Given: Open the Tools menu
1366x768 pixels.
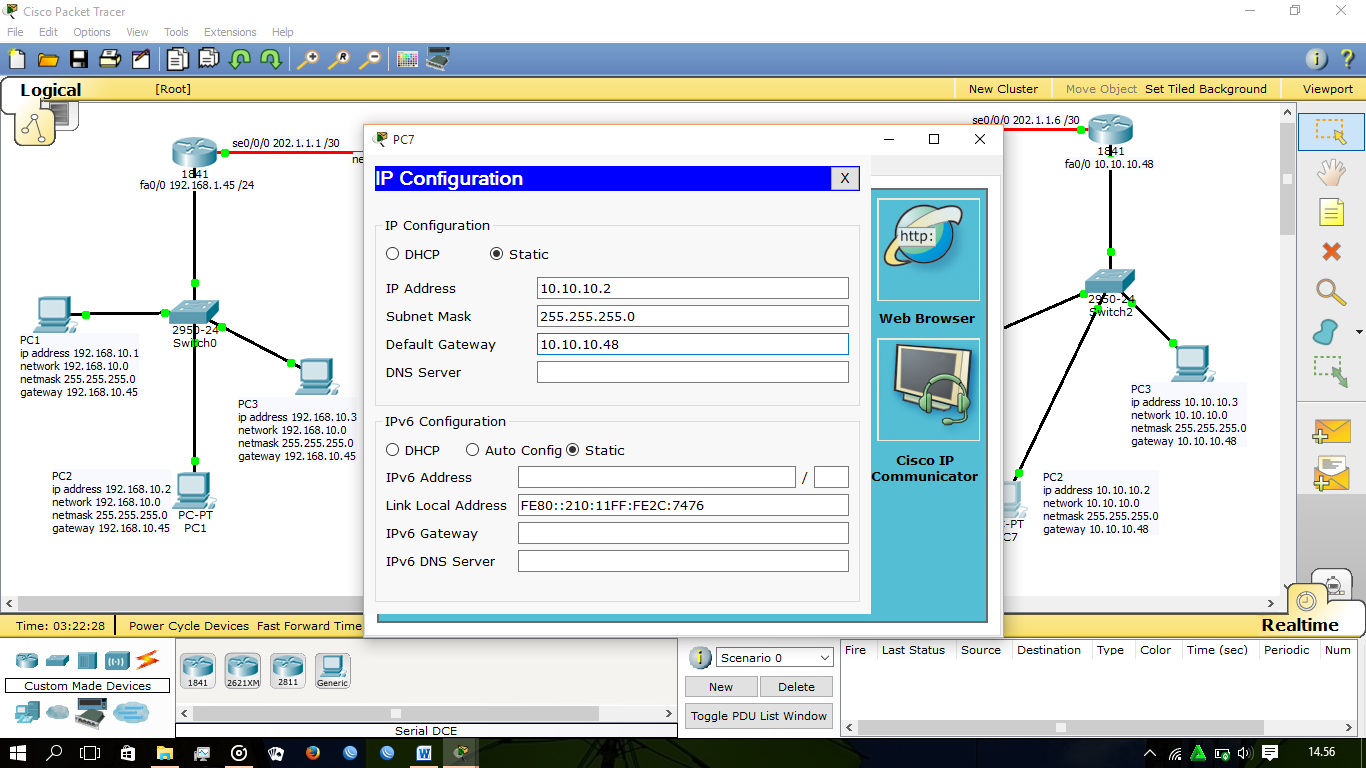Looking at the screenshot, I should [176, 32].
